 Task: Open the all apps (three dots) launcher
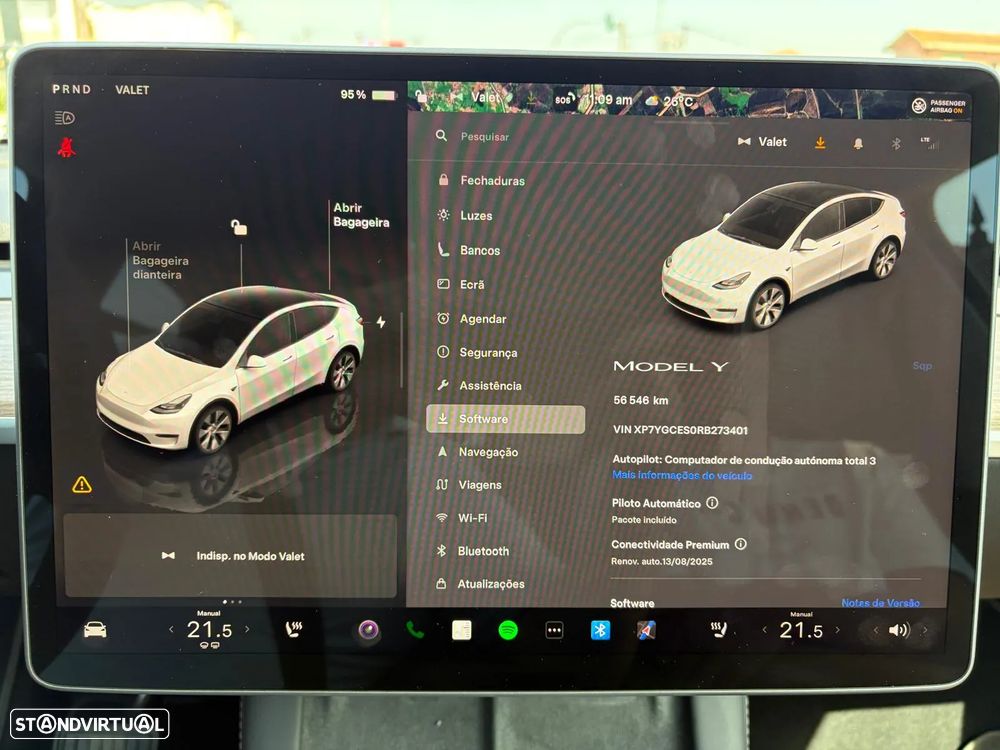(x=554, y=630)
